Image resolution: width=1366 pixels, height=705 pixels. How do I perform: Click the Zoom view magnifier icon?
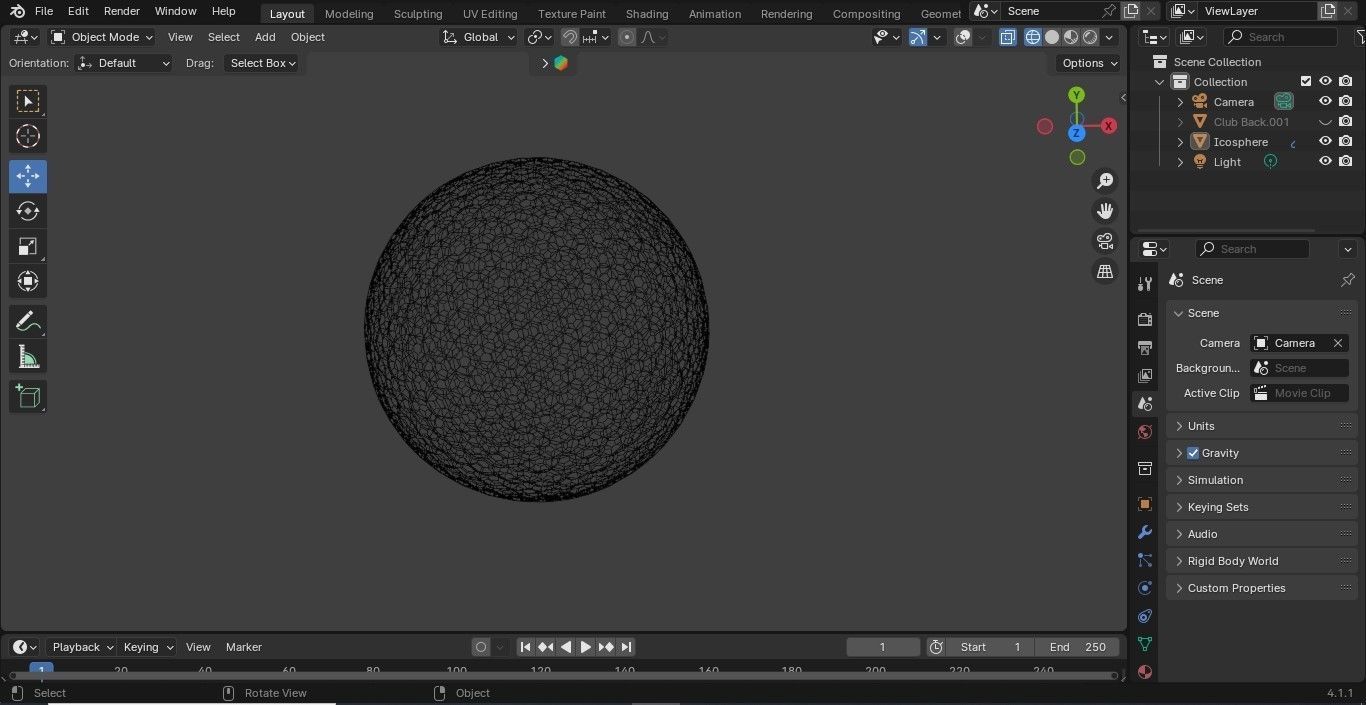click(x=1105, y=181)
